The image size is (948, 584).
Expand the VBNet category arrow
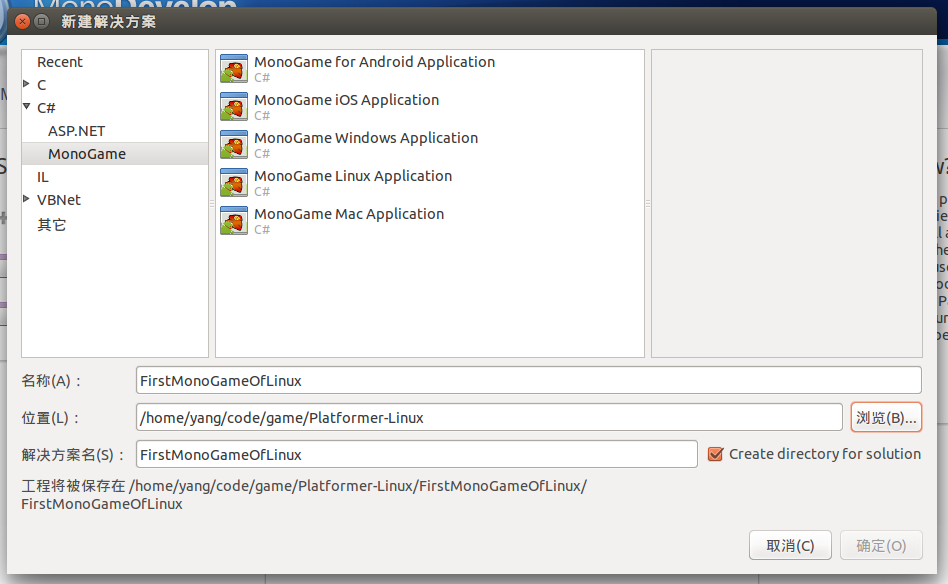[x=27, y=198]
